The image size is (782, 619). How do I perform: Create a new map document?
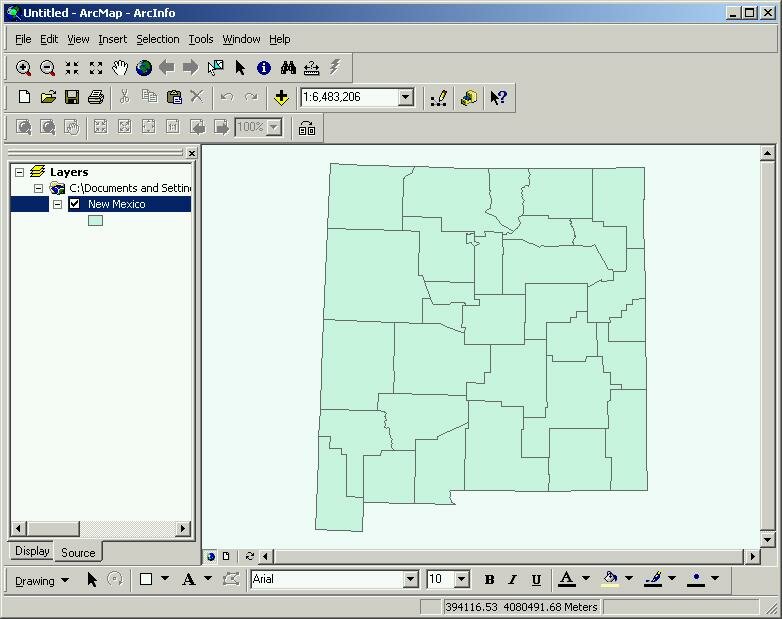point(24,97)
